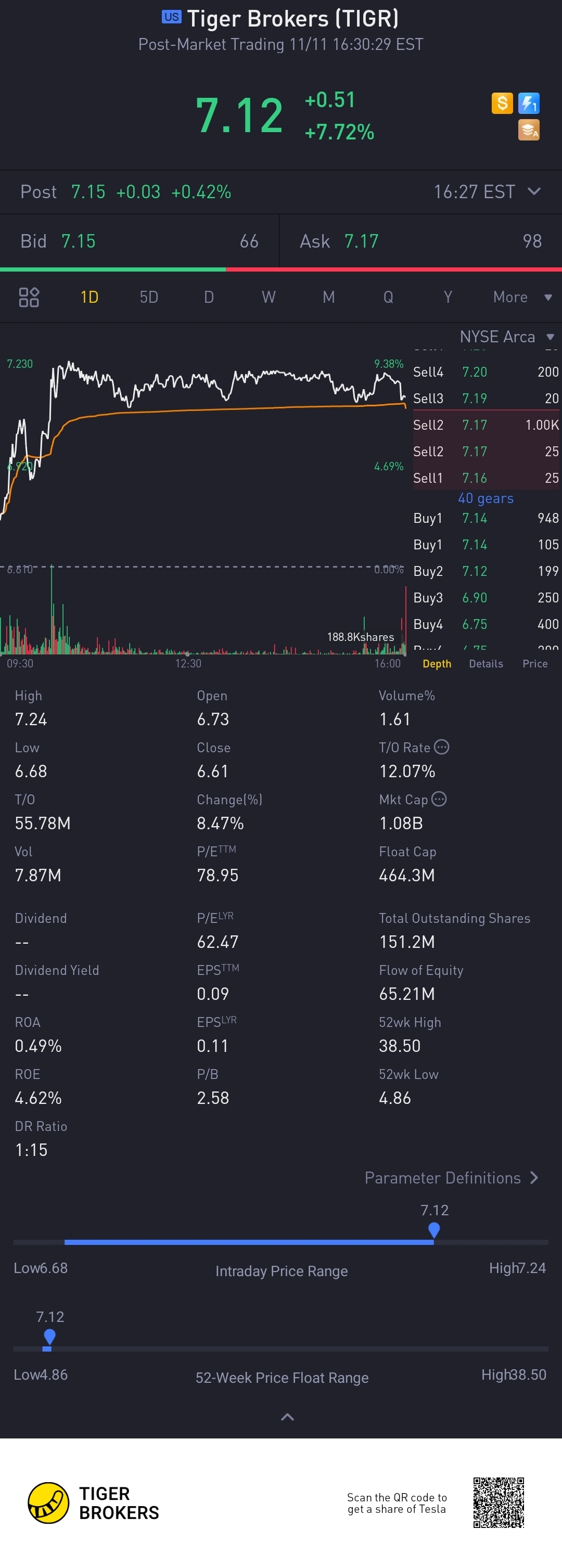This screenshot has width=562, height=1568.
Task: Tap the Open value 6.73
Action: [x=213, y=719]
